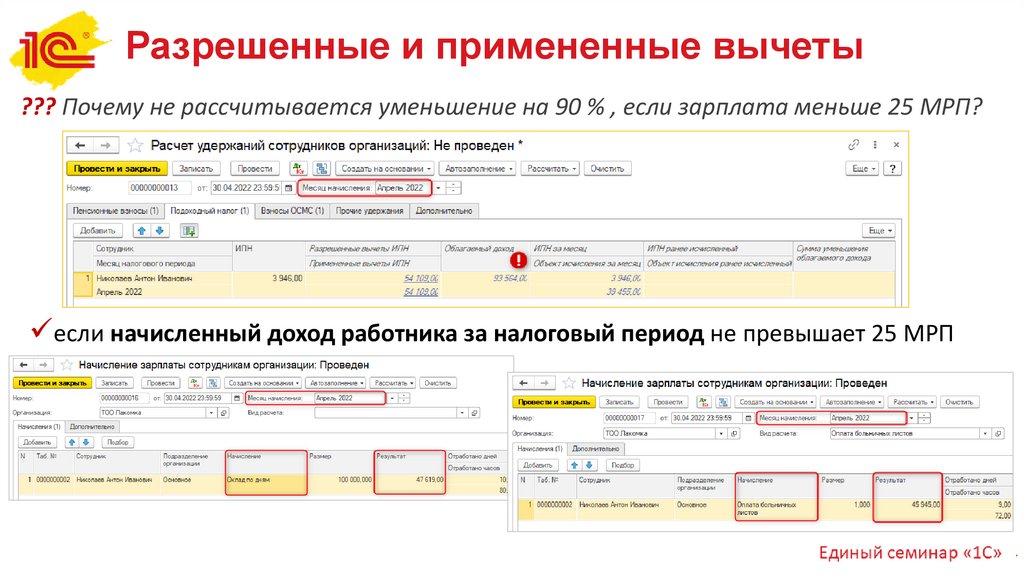Open calendar picker next to 30.04.2022 in Расчет удержаний
Viewport: 1024px width, 574px height.
tap(288, 188)
